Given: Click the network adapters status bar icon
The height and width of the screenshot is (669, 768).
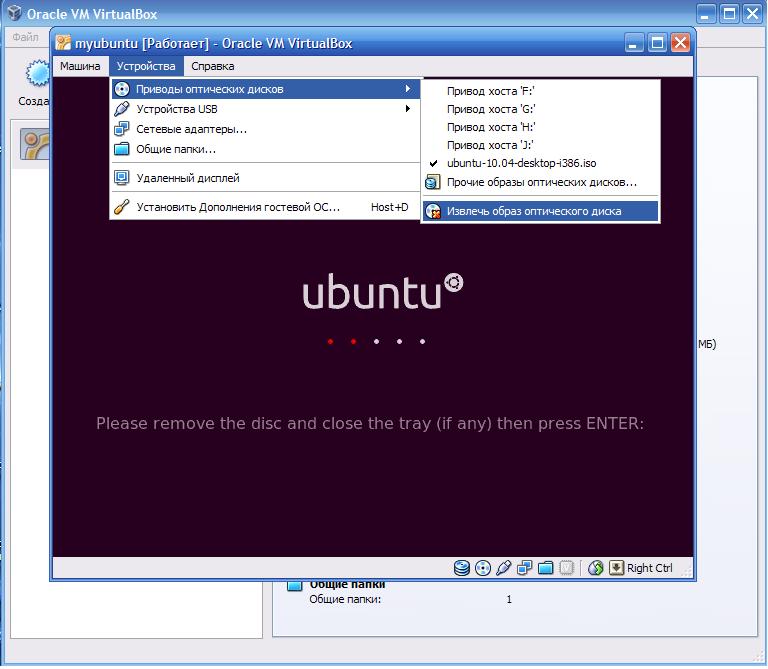Looking at the screenshot, I should point(525,568).
